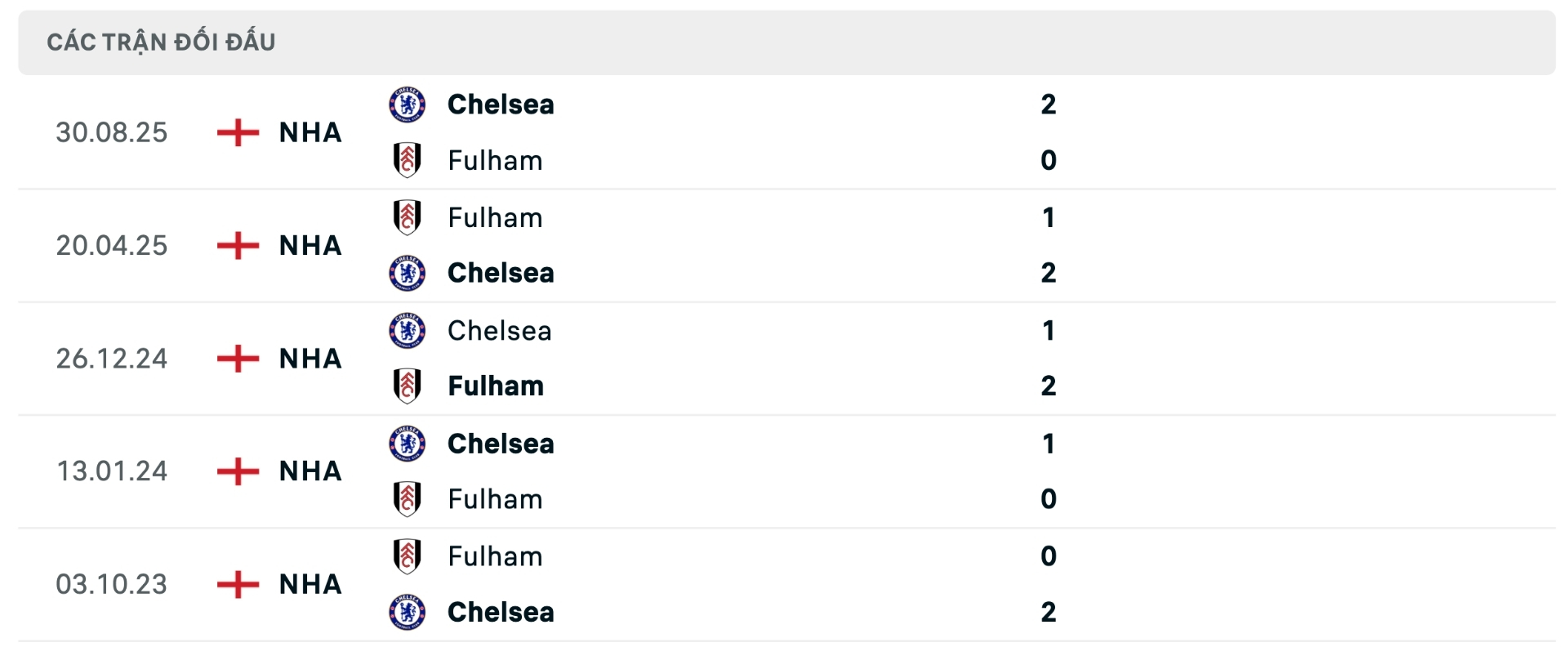Viewport: 1568px width, 647px height.
Task: Select the England flag for the 26.12.24 match
Action: [237, 358]
